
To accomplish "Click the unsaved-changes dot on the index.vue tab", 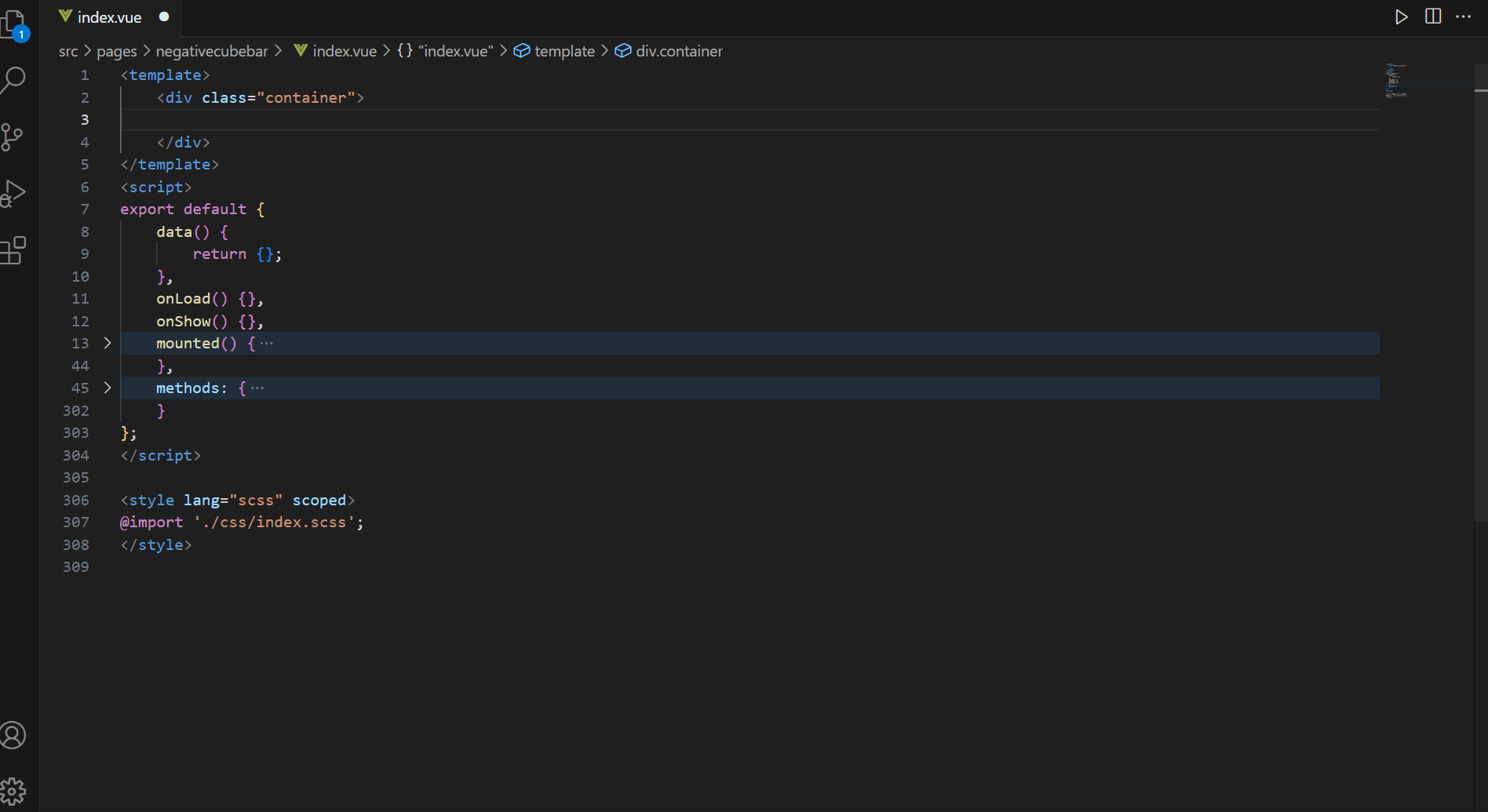I will (x=164, y=16).
